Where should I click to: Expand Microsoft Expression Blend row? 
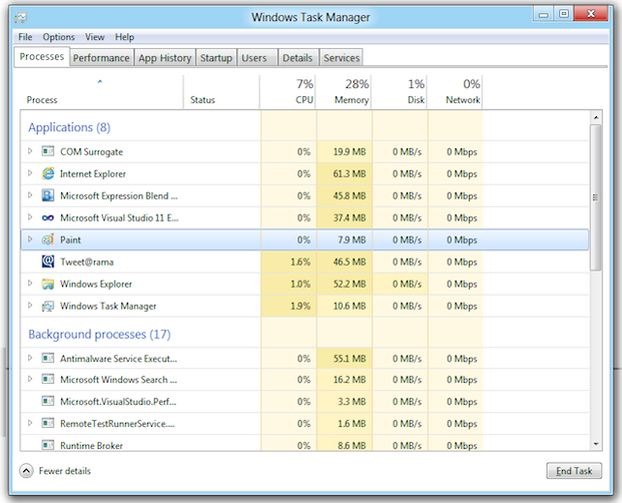(x=30, y=195)
